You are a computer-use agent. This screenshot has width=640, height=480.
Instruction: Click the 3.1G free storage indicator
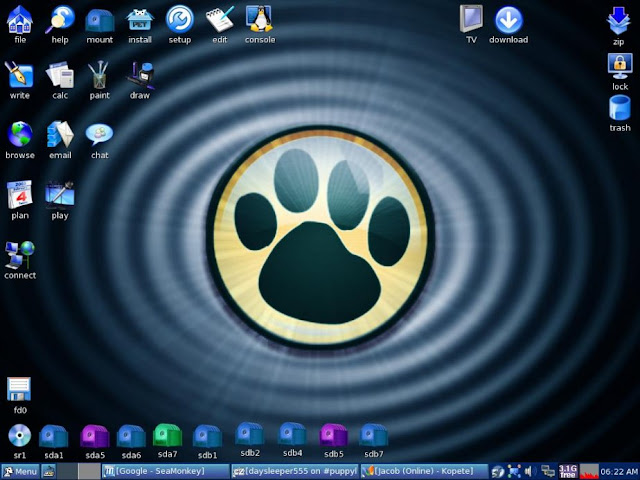pos(568,471)
